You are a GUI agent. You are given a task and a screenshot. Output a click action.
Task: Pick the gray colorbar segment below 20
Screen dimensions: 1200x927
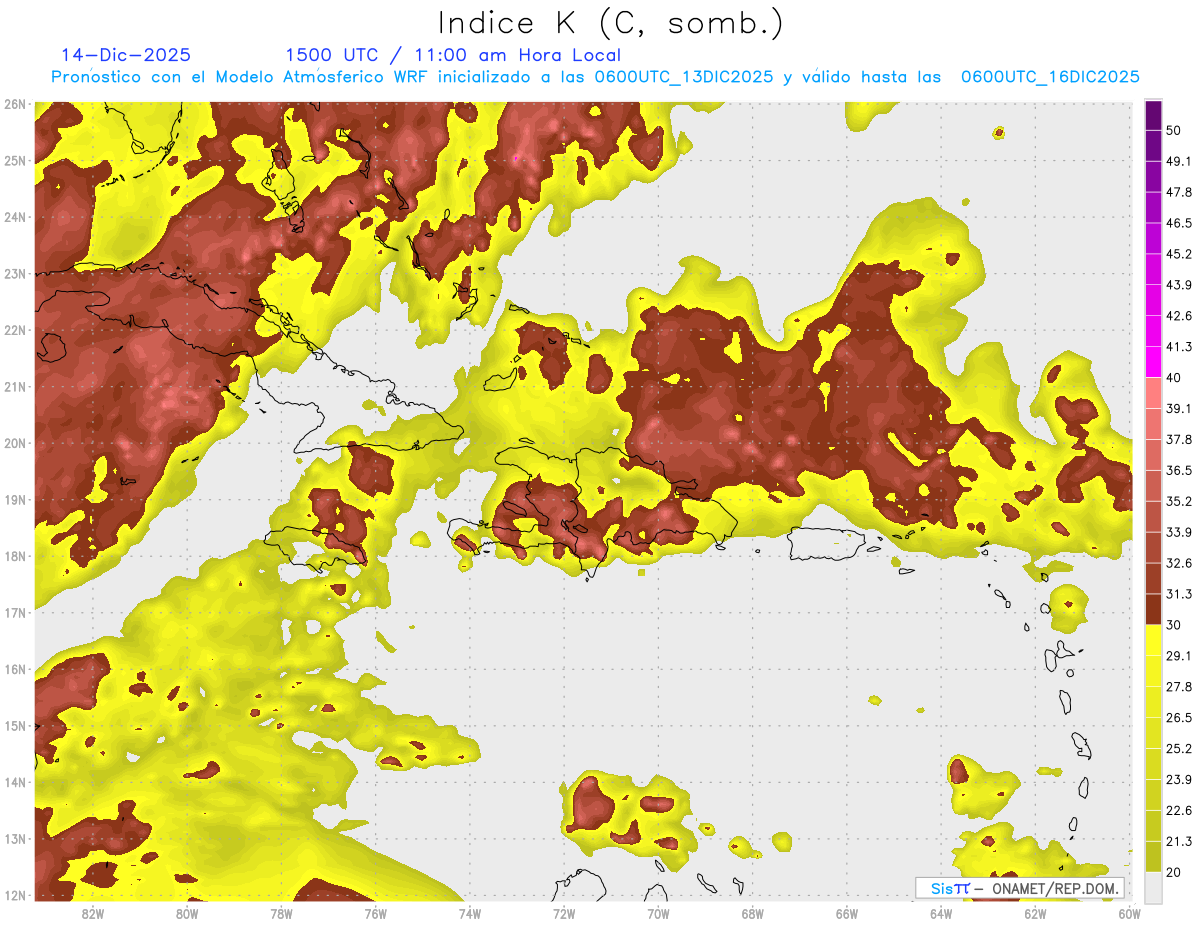pyautogui.click(x=1153, y=887)
